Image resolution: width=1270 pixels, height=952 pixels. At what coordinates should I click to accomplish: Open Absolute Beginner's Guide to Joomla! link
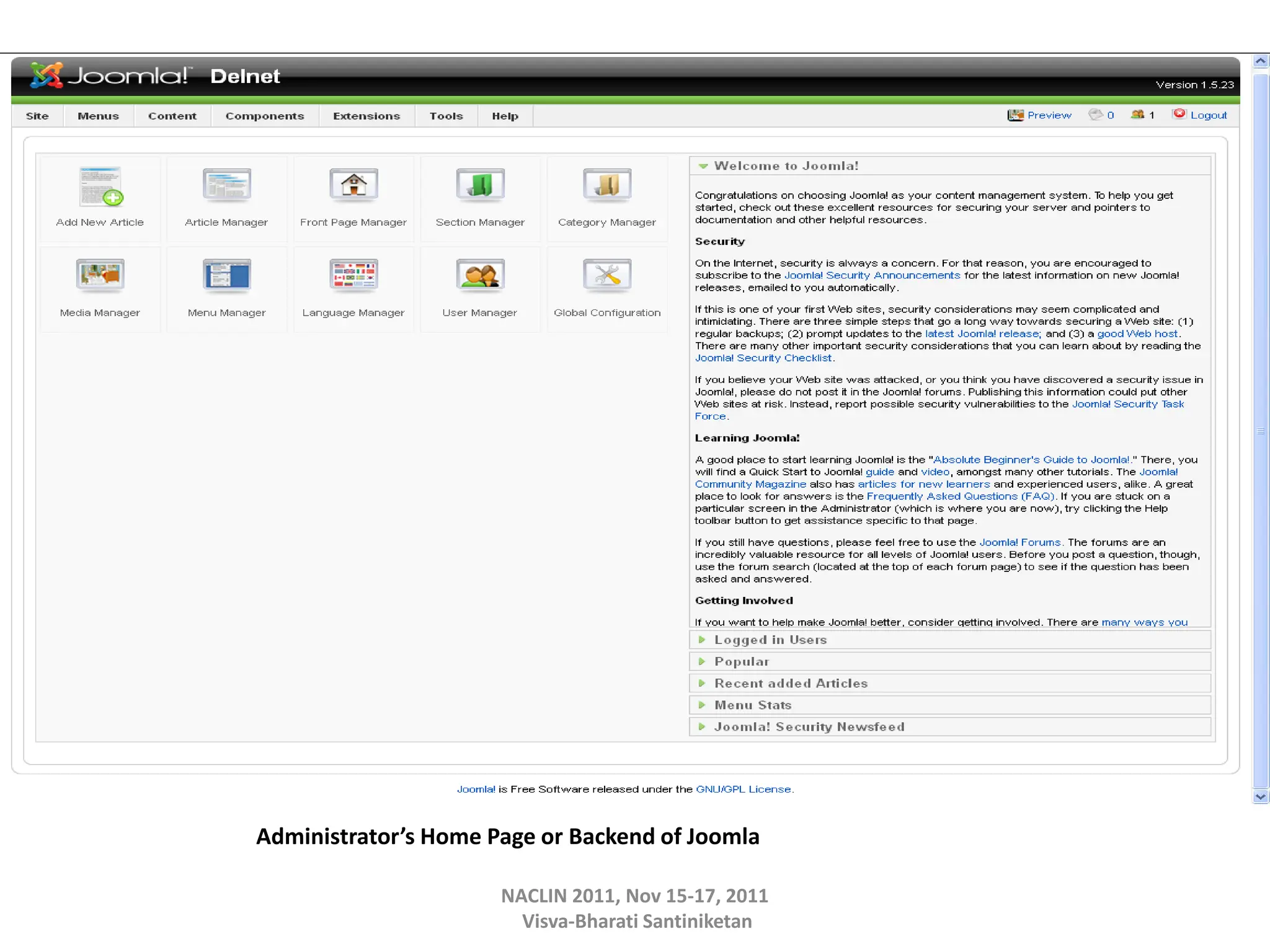1032,459
